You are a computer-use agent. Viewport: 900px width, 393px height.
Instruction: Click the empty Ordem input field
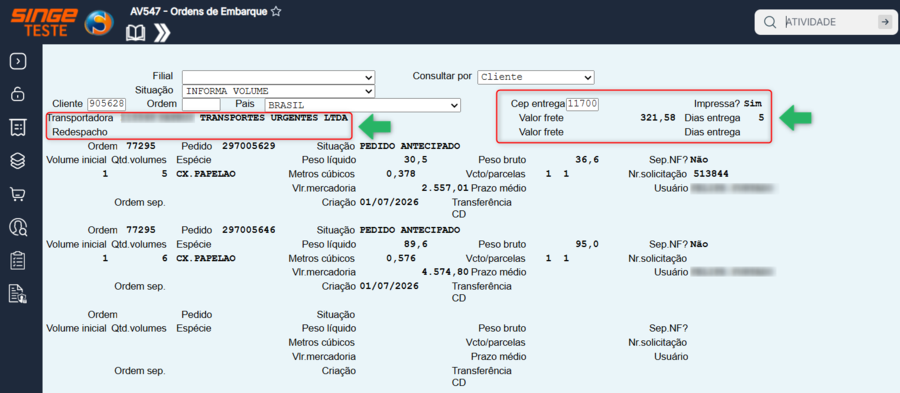pos(201,104)
